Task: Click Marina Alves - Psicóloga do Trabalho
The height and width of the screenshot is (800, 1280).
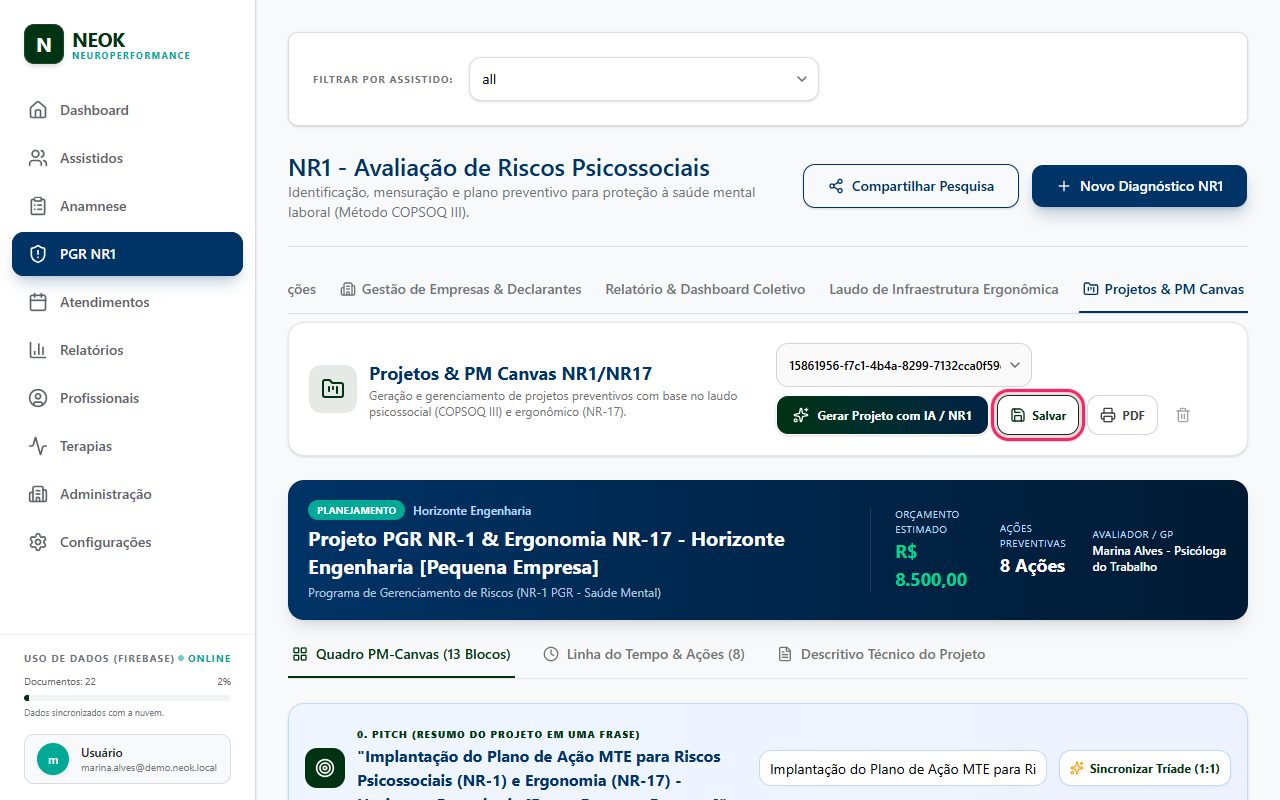Action: click(x=1159, y=559)
